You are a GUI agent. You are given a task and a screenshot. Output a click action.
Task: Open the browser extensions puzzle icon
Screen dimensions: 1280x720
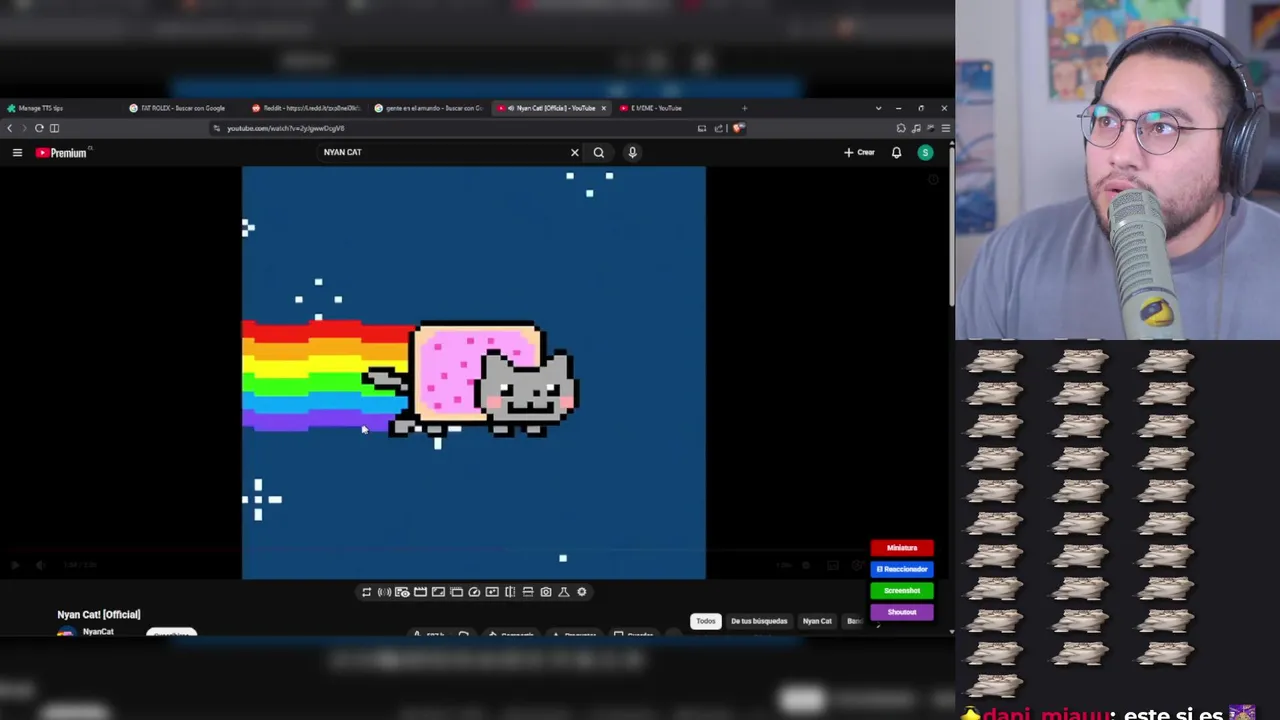click(901, 128)
